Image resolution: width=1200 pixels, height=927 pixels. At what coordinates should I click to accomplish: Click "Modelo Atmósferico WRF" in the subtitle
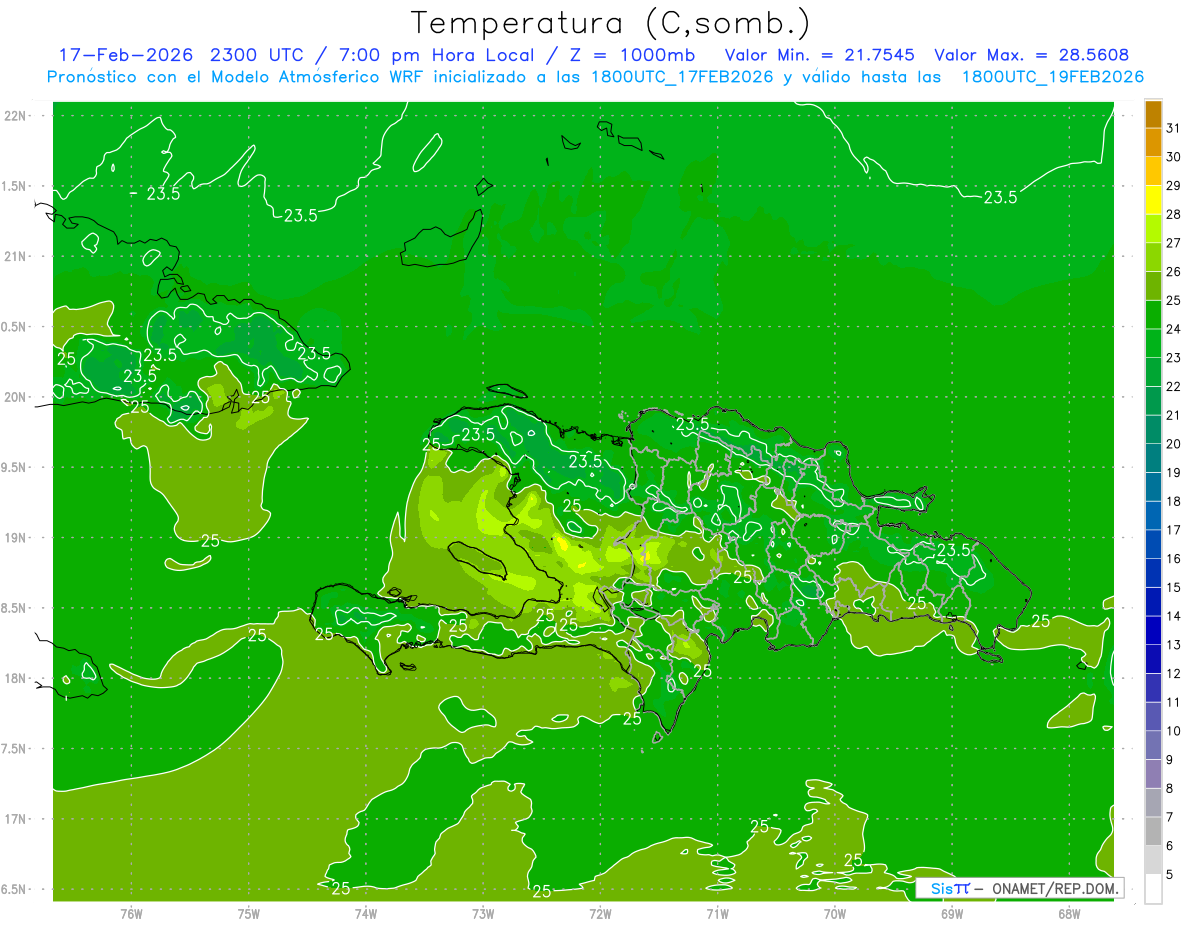click(x=303, y=77)
